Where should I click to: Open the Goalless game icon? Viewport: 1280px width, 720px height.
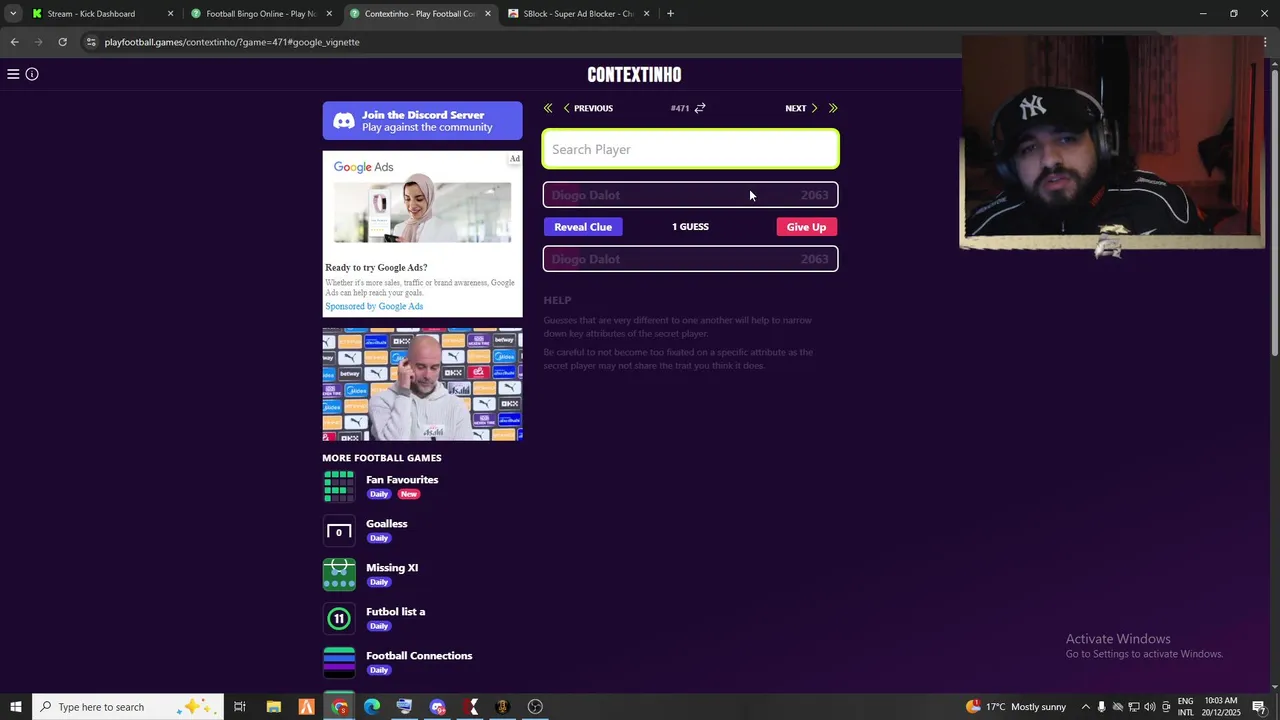click(x=339, y=530)
